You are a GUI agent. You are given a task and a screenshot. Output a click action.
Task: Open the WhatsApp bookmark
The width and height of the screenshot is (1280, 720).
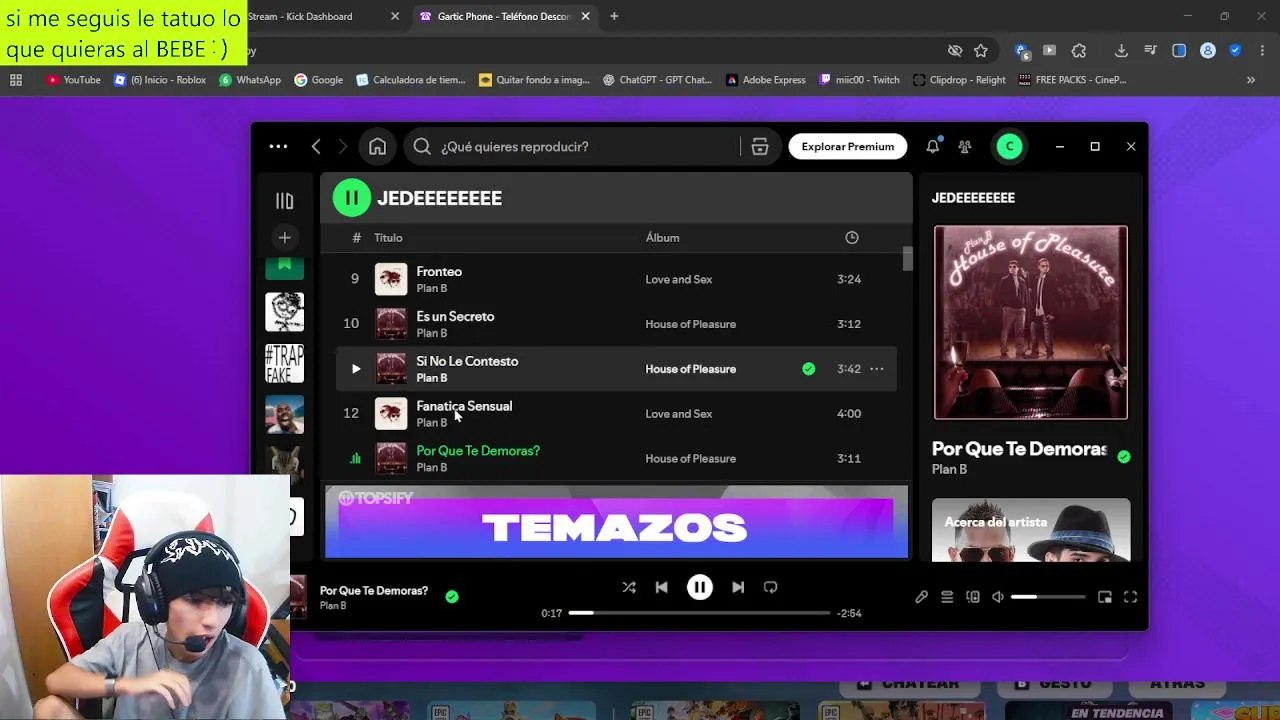249,80
